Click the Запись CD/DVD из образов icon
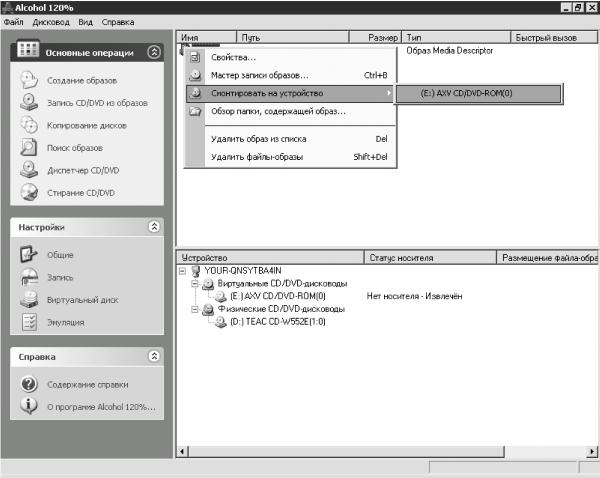Screen dimensions: 600x478 tap(29, 103)
